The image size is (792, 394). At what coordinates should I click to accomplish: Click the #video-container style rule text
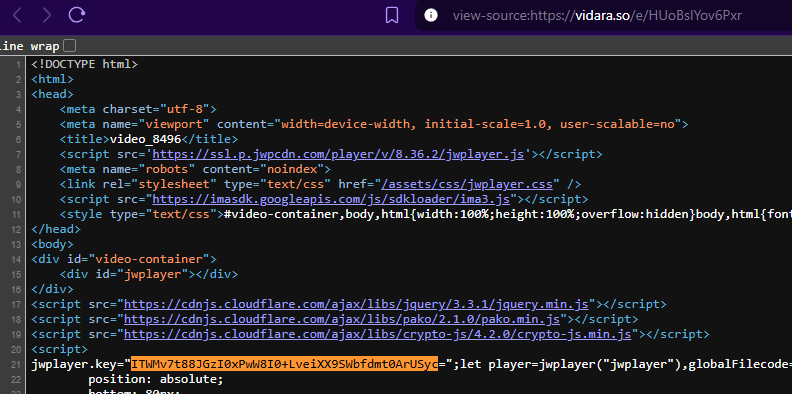[x=508, y=215]
